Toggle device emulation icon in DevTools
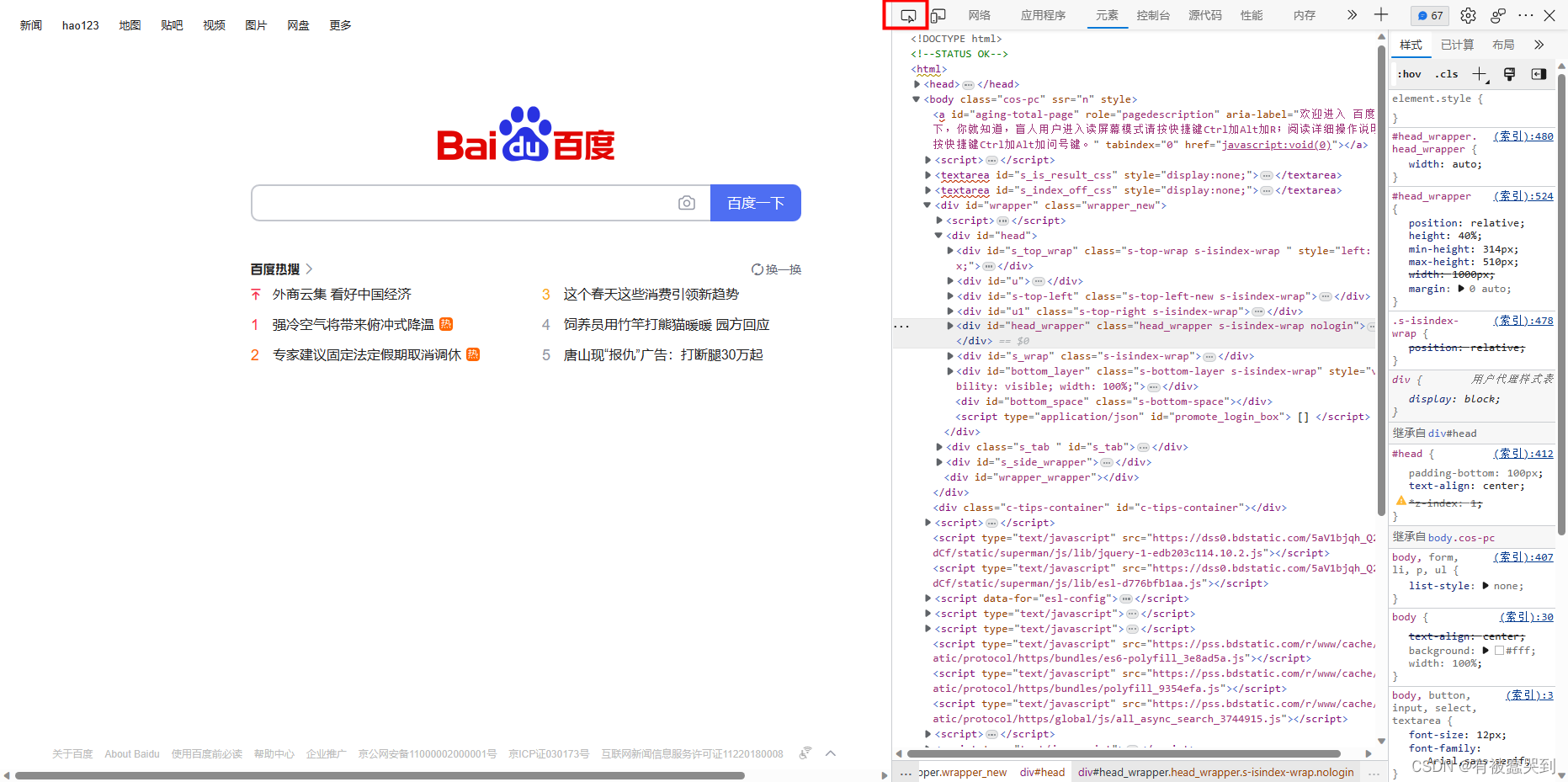The image size is (1568, 782). tap(938, 15)
